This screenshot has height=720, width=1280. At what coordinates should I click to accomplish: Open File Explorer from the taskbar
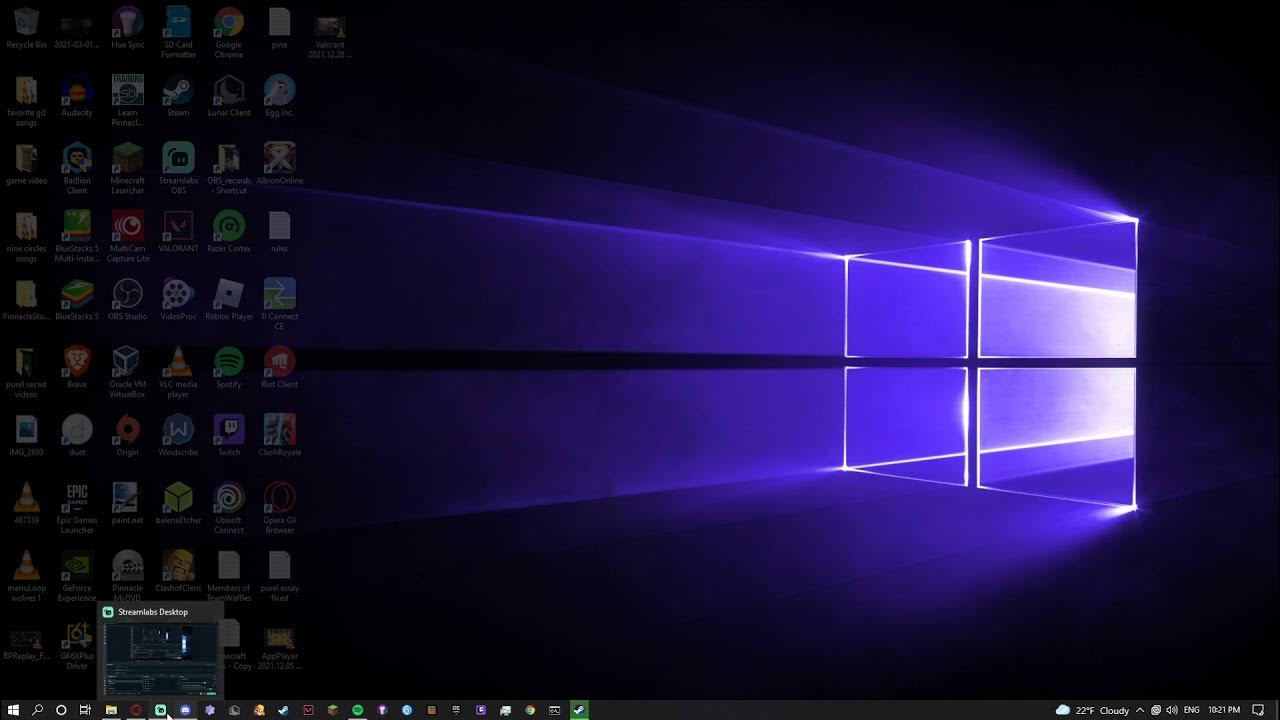[111, 710]
